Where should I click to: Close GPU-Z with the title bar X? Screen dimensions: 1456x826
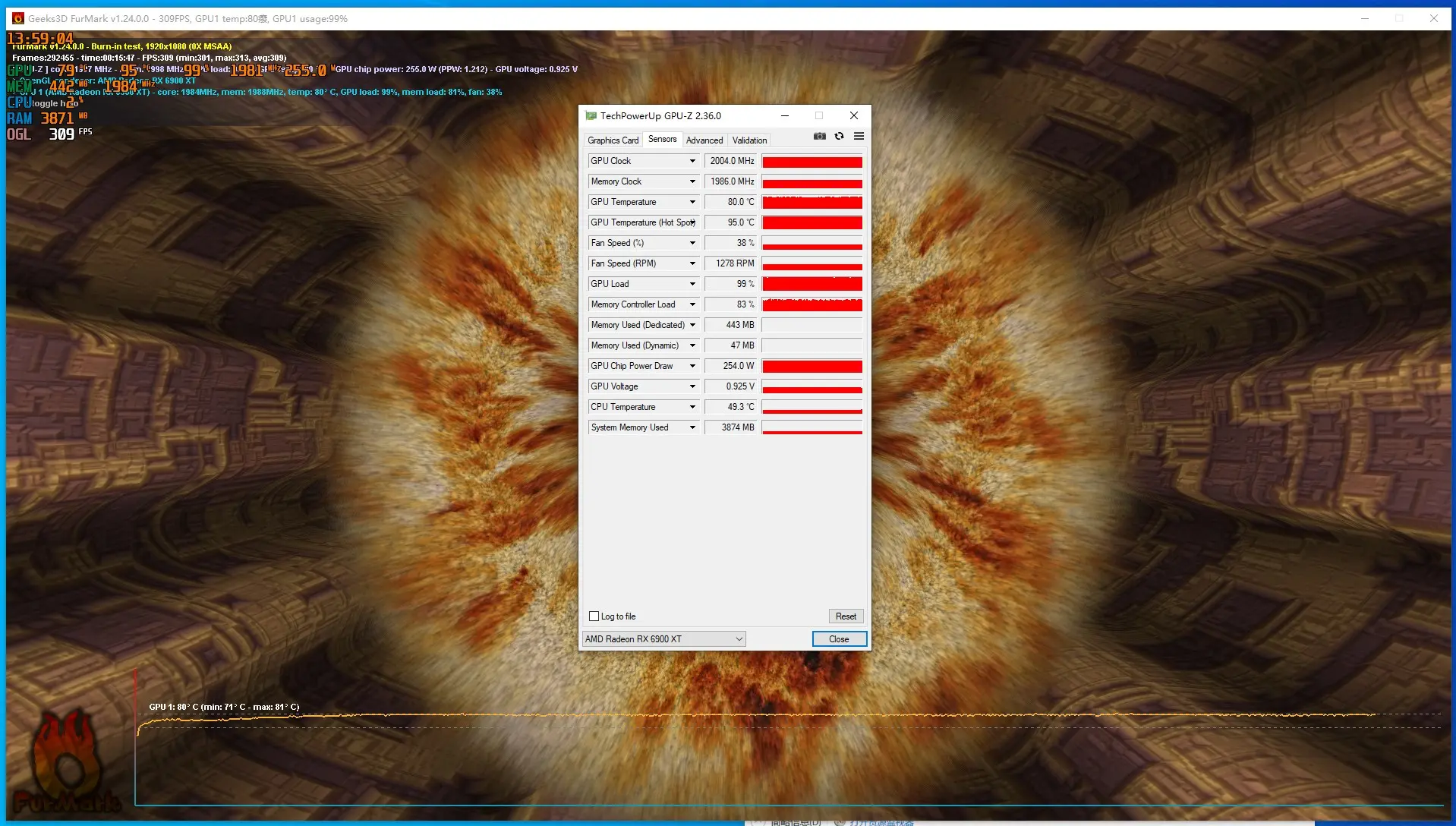(854, 116)
